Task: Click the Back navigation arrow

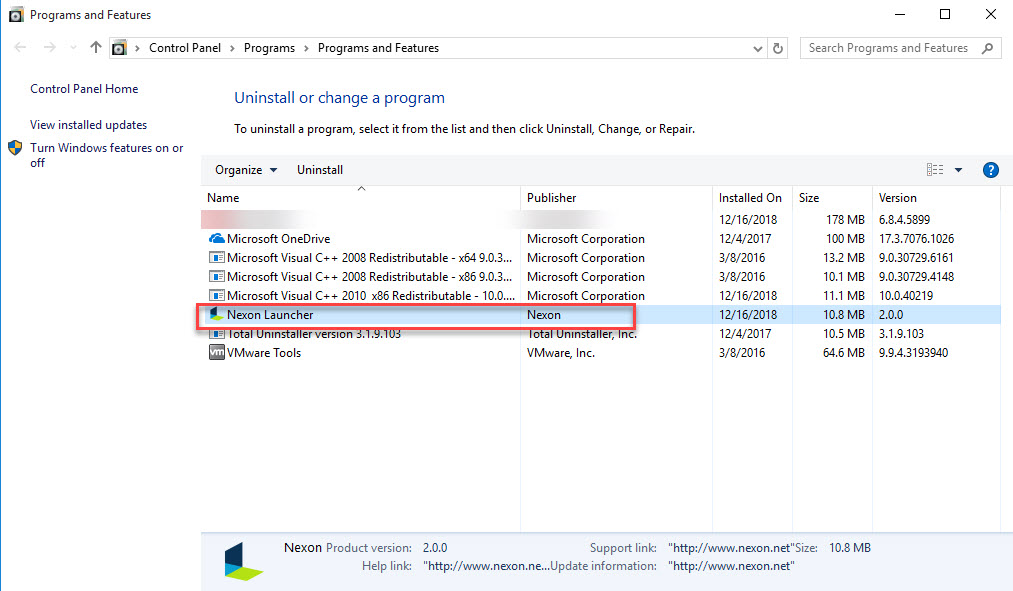Action: (x=20, y=47)
